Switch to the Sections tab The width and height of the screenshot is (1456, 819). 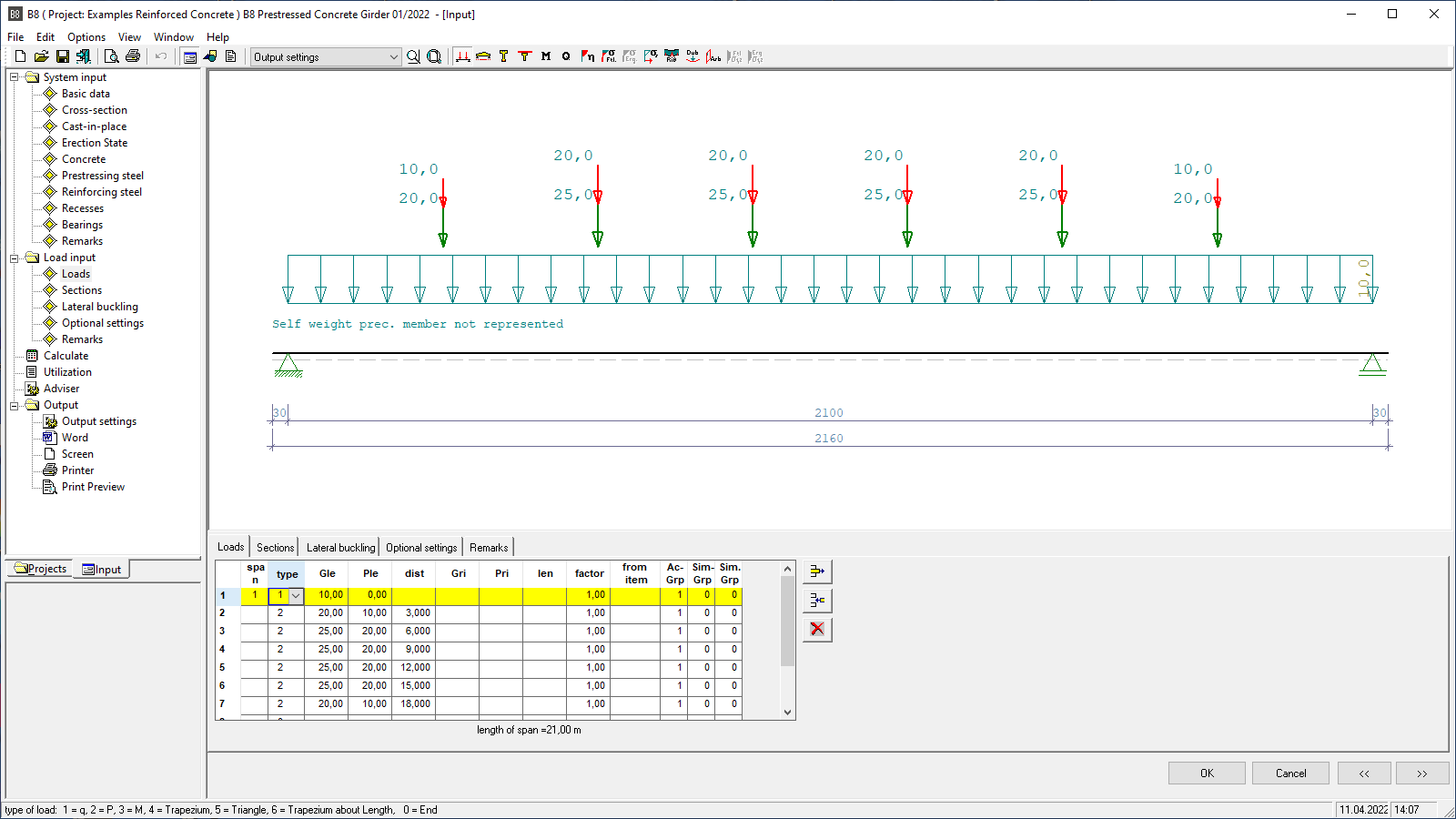[x=275, y=548]
